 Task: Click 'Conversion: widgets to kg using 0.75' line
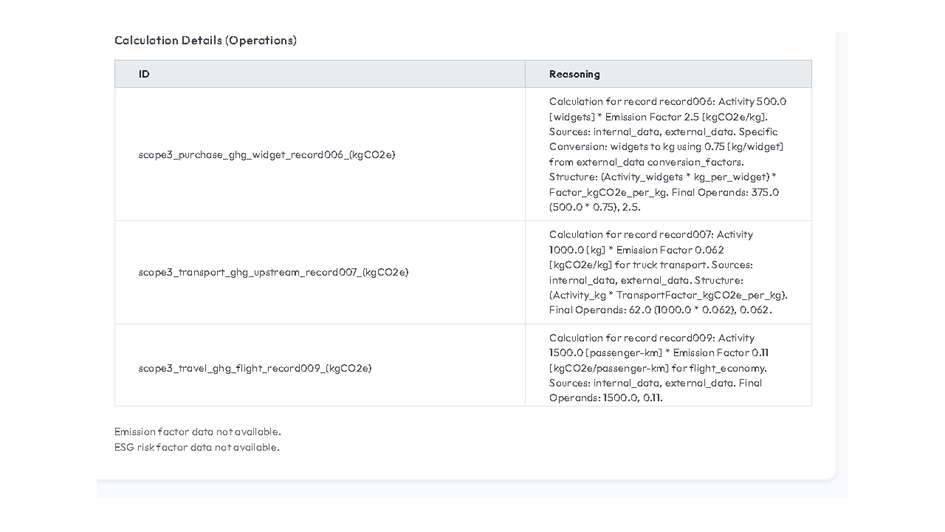click(666, 147)
